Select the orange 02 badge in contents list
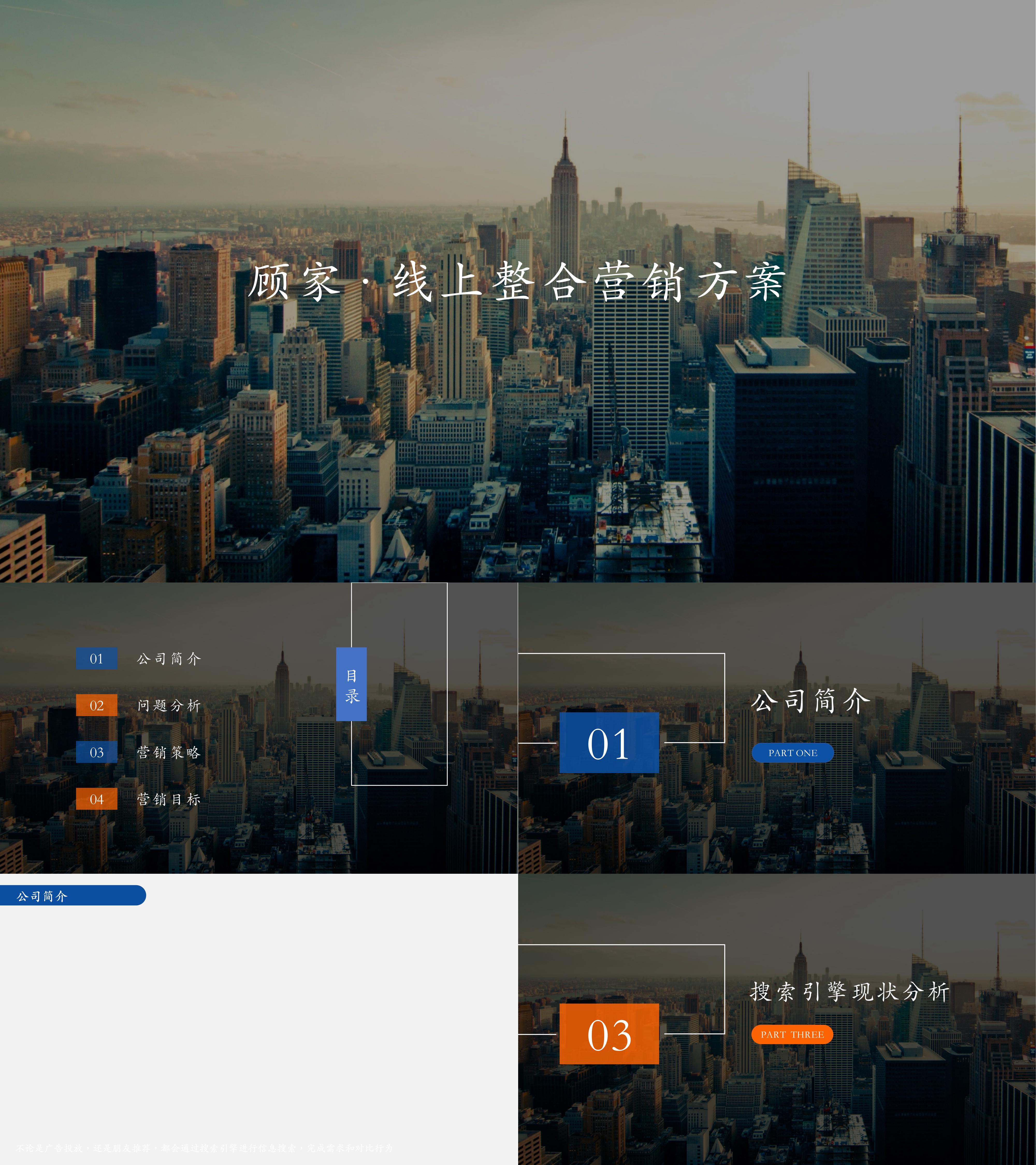 pyautogui.click(x=96, y=705)
